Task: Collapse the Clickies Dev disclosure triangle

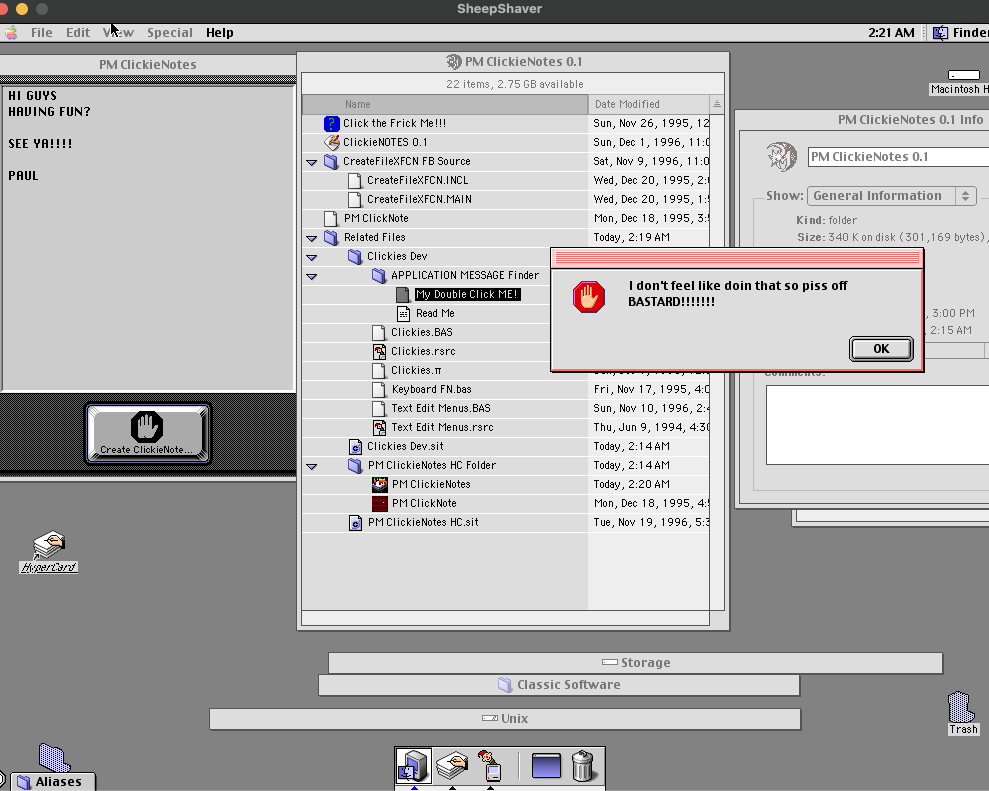Action: [x=312, y=257]
